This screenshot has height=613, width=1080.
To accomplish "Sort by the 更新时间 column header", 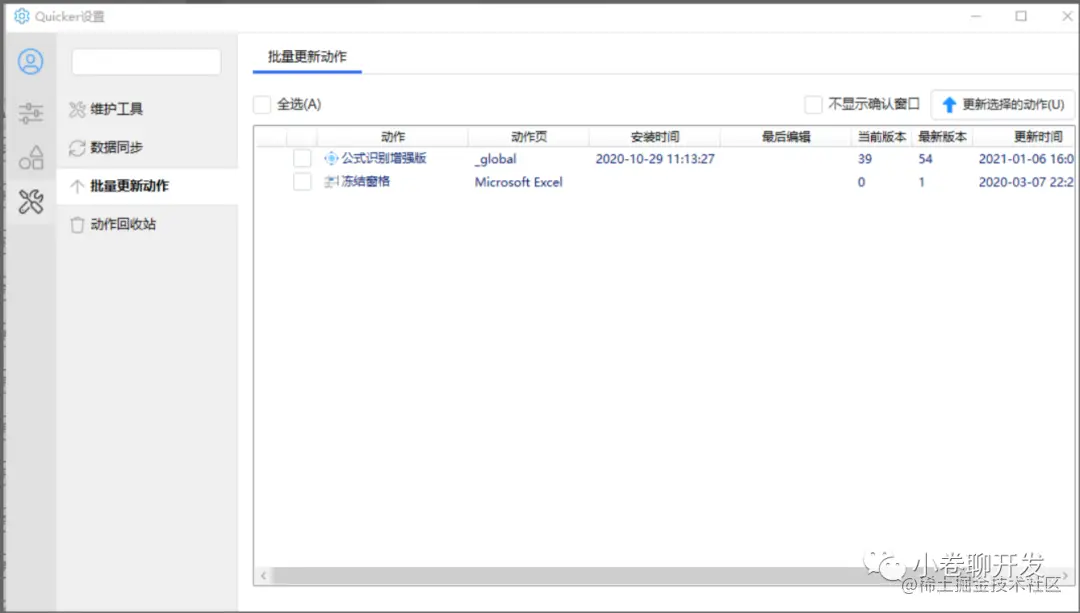I will click(x=1024, y=136).
